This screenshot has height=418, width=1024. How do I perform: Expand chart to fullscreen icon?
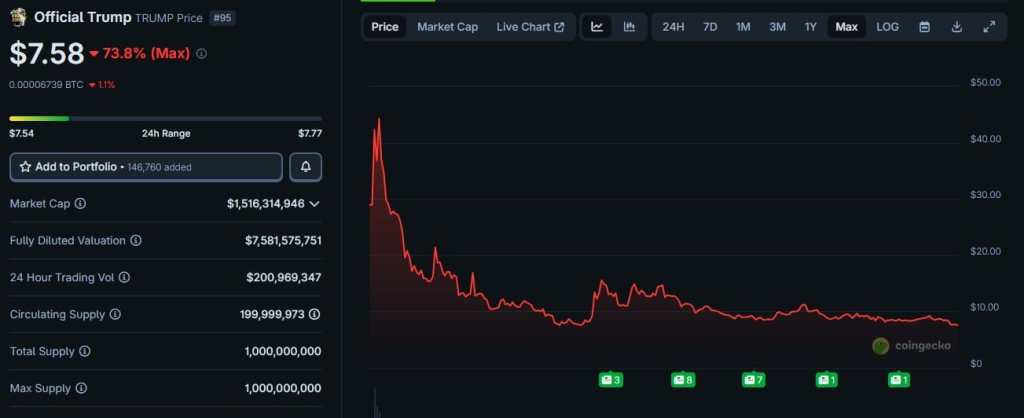coord(989,27)
